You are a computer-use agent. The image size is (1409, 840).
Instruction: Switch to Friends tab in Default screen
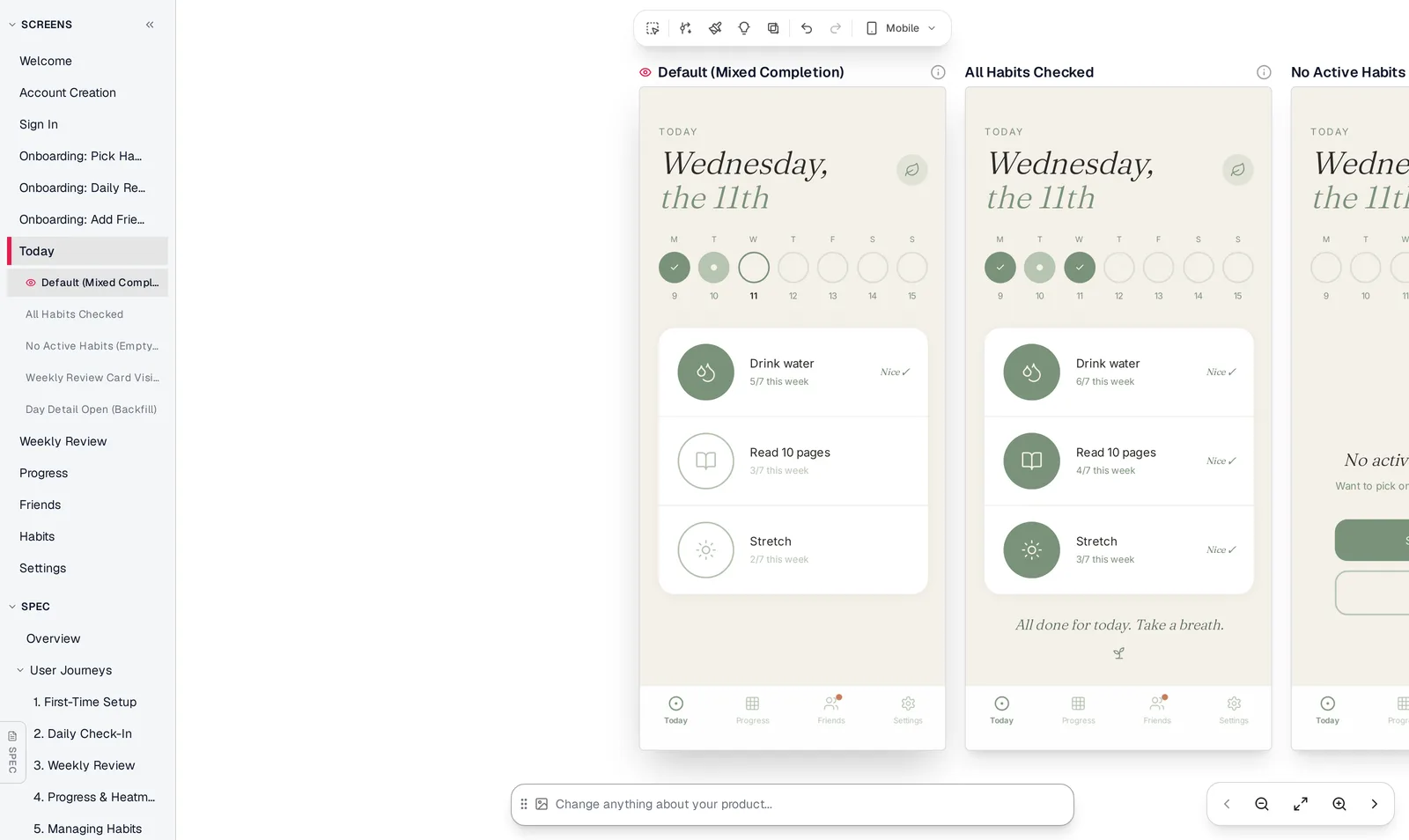pyautogui.click(x=831, y=710)
